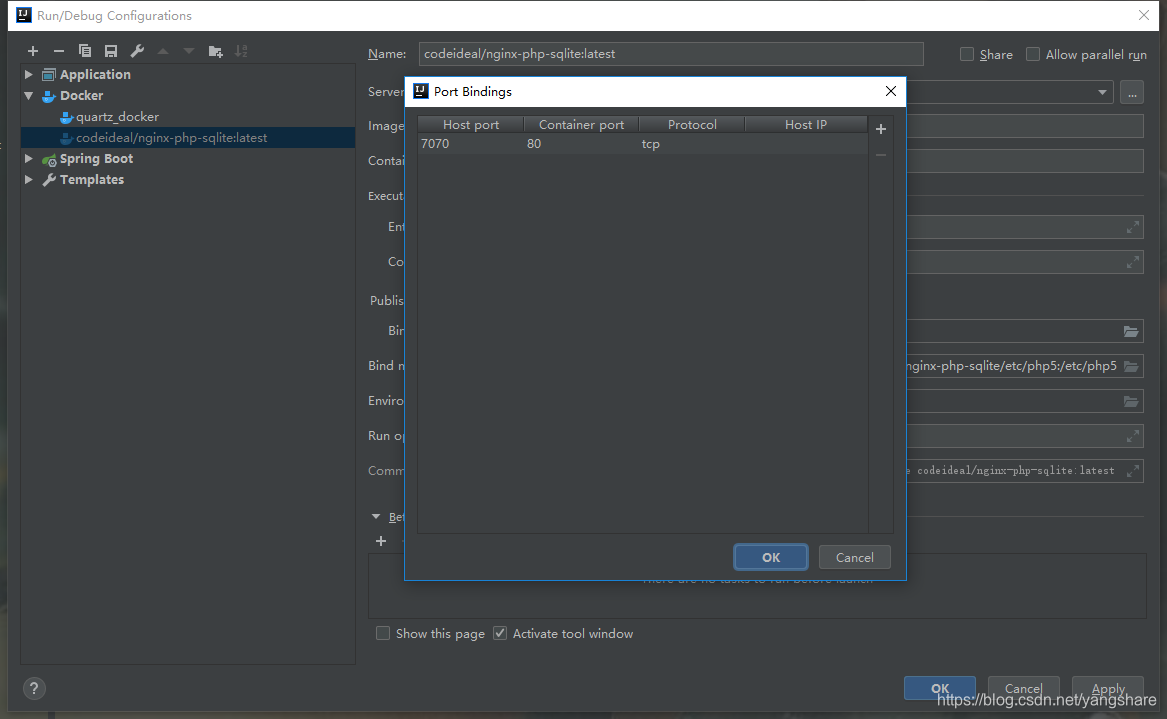The width and height of the screenshot is (1167, 719).
Task: Save configuration using the floppy disk icon
Action: (x=111, y=51)
